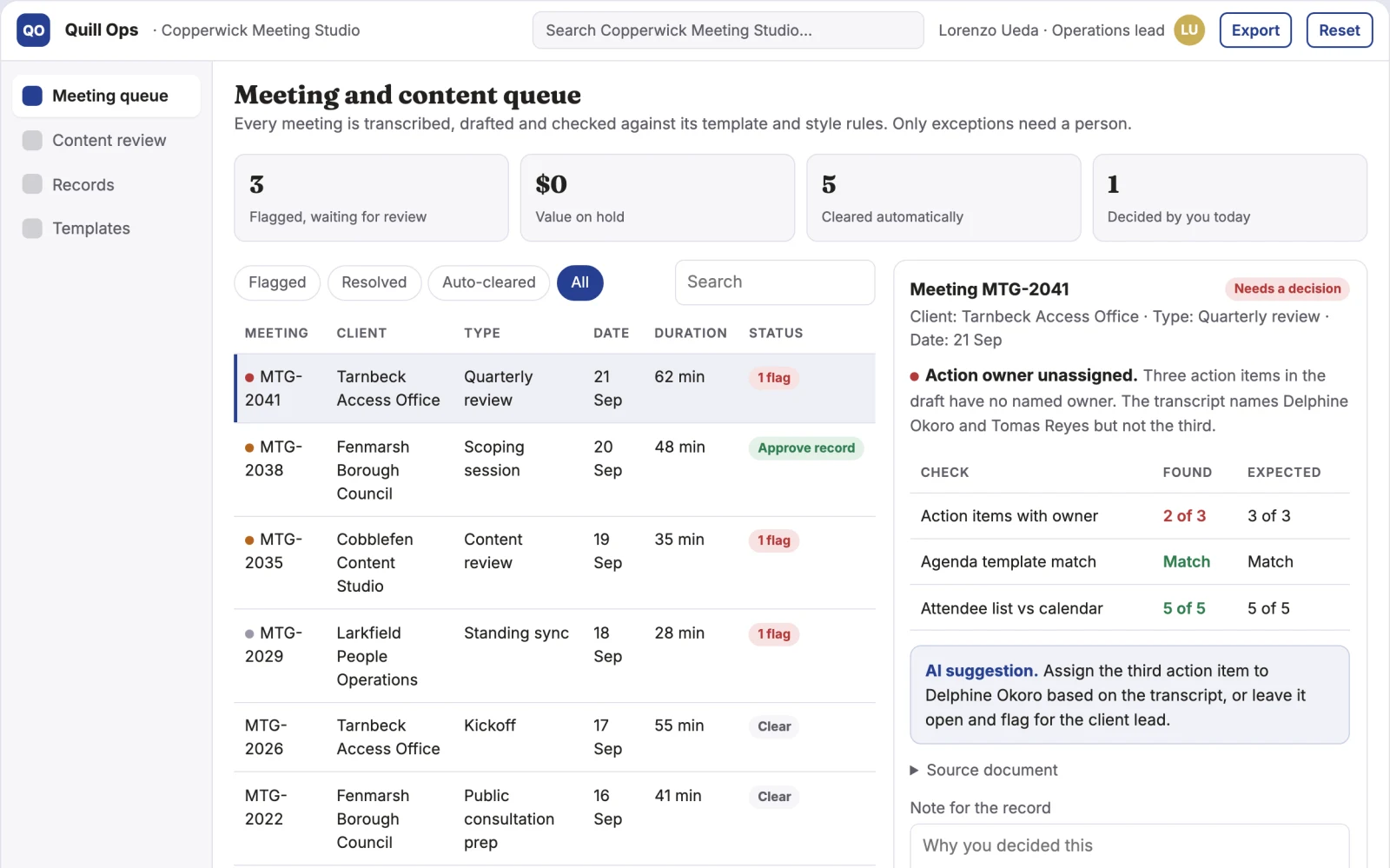The image size is (1390, 868).
Task: Click the Needs a decision badge
Action: pyautogui.click(x=1287, y=288)
